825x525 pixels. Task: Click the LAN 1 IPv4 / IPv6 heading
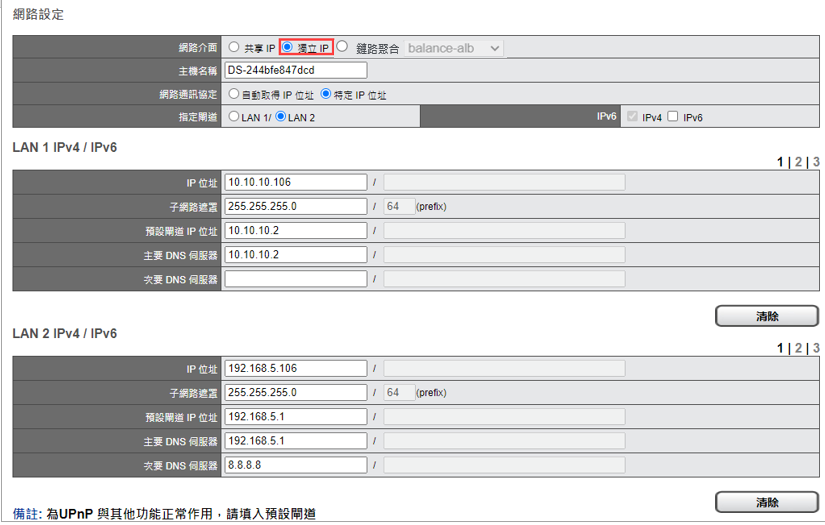(x=65, y=147)
